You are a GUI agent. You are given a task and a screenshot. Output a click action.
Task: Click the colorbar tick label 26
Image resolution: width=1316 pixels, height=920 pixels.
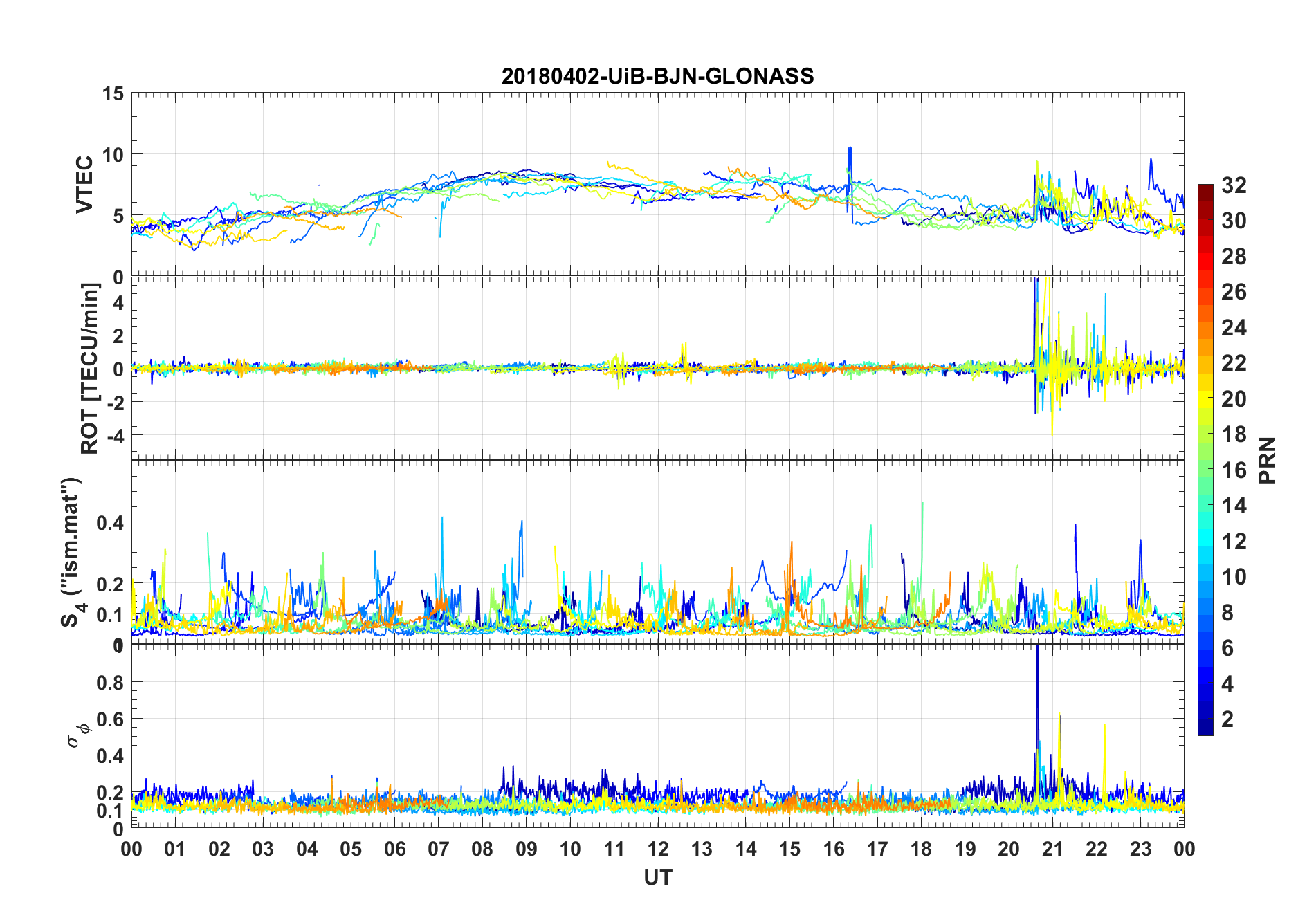click(x=1234, y=292)
